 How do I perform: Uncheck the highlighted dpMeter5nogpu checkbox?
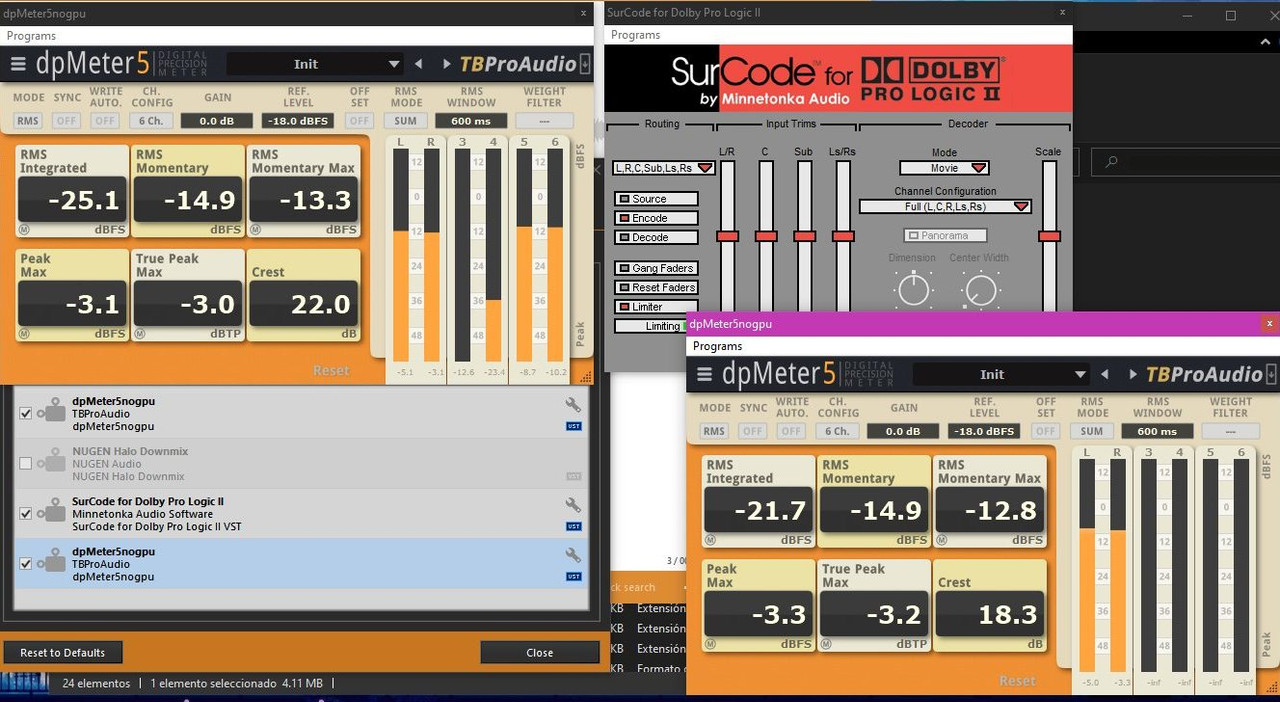(26, 563)
